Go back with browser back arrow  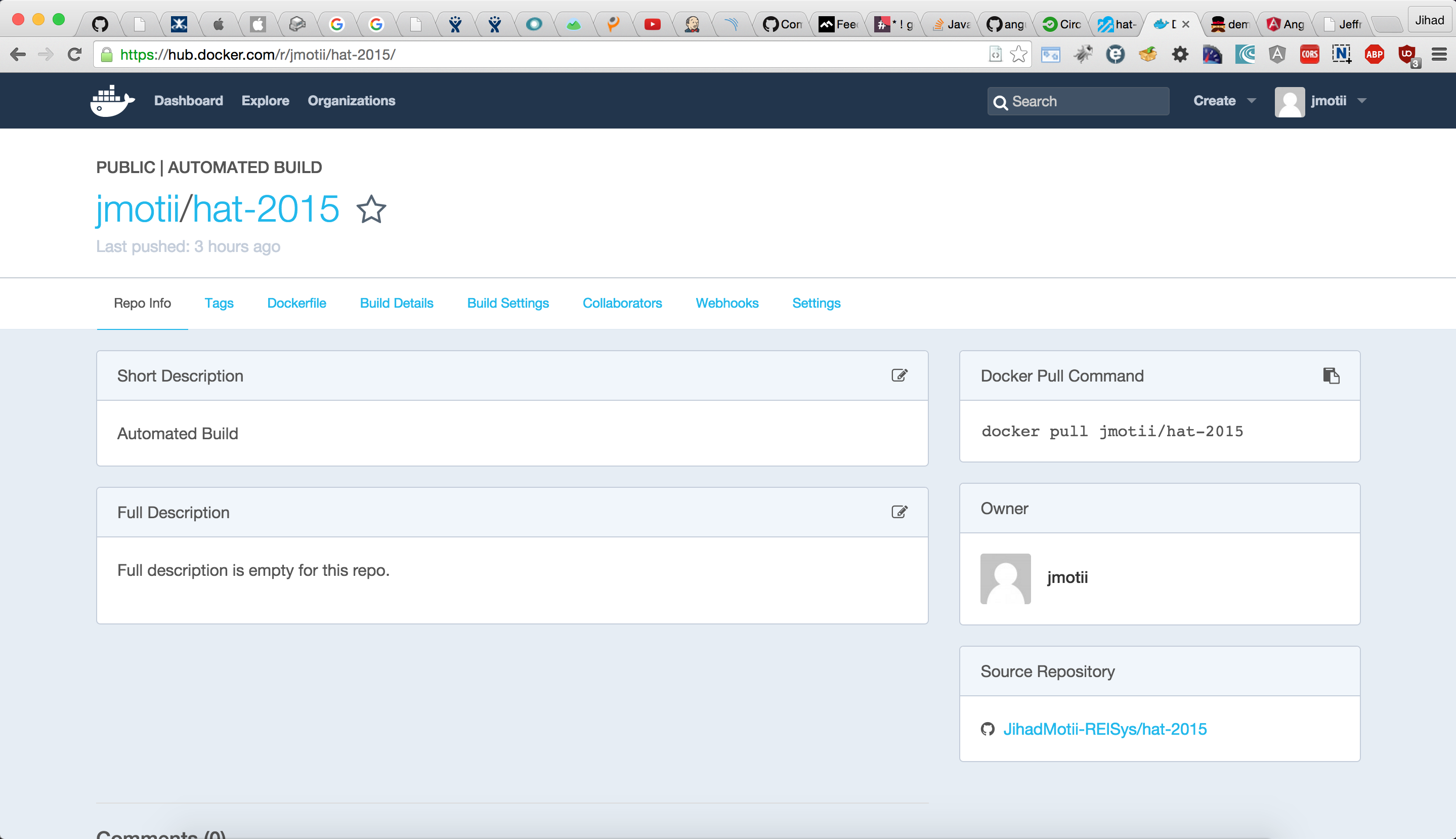pos(18,55)
